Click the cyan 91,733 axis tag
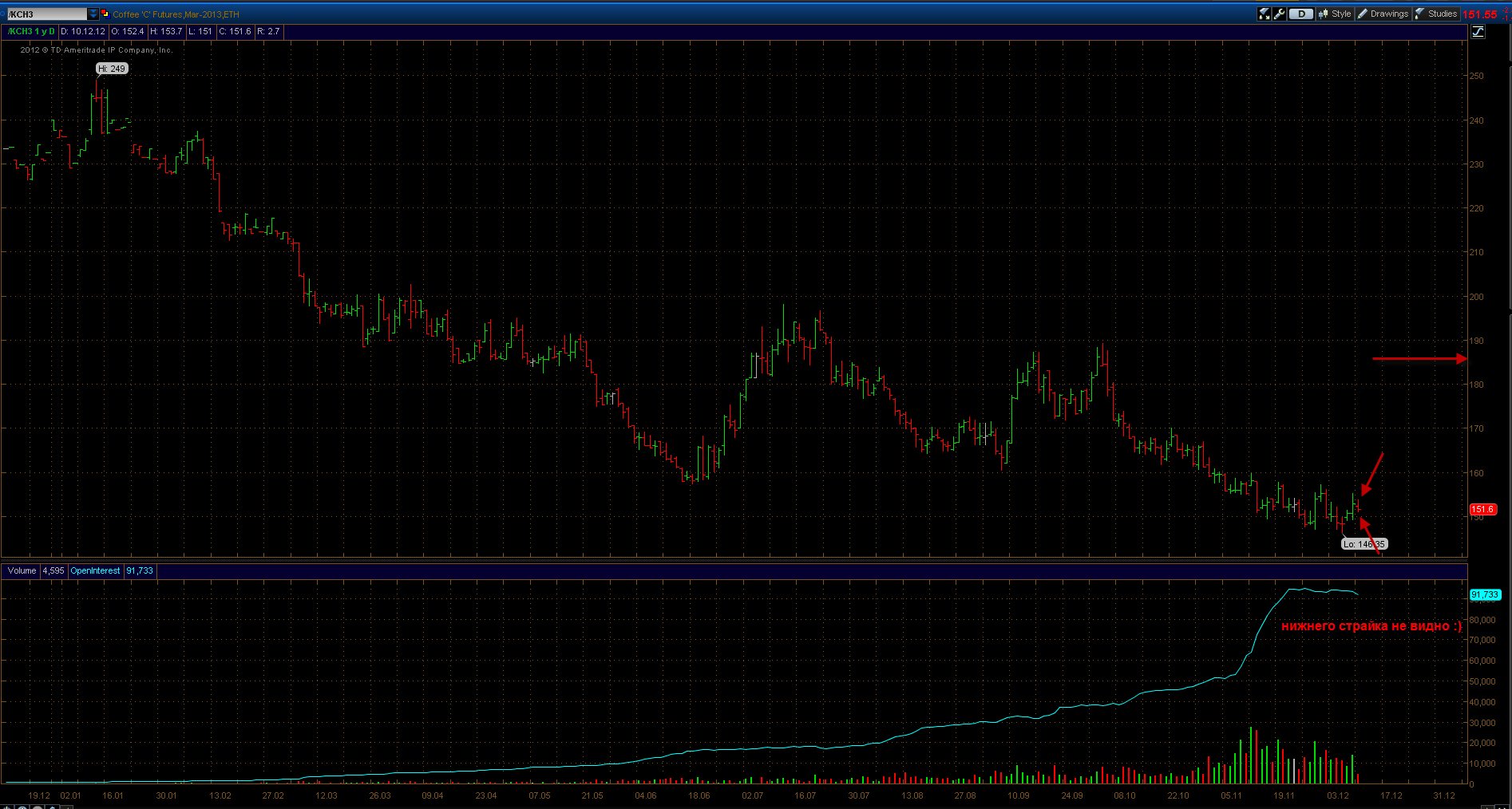The height and width of the screenshot is (809, 1512). (1485, 594)
